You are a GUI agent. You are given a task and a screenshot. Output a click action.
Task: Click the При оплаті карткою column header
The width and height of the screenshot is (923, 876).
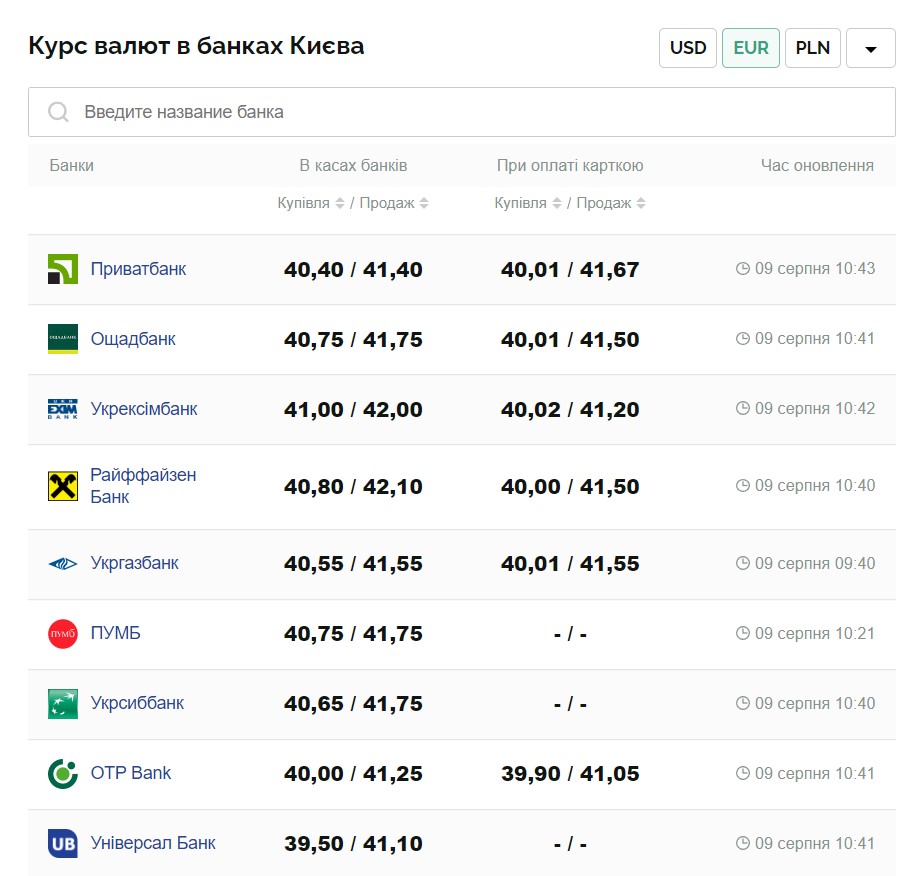pos(570,165)
